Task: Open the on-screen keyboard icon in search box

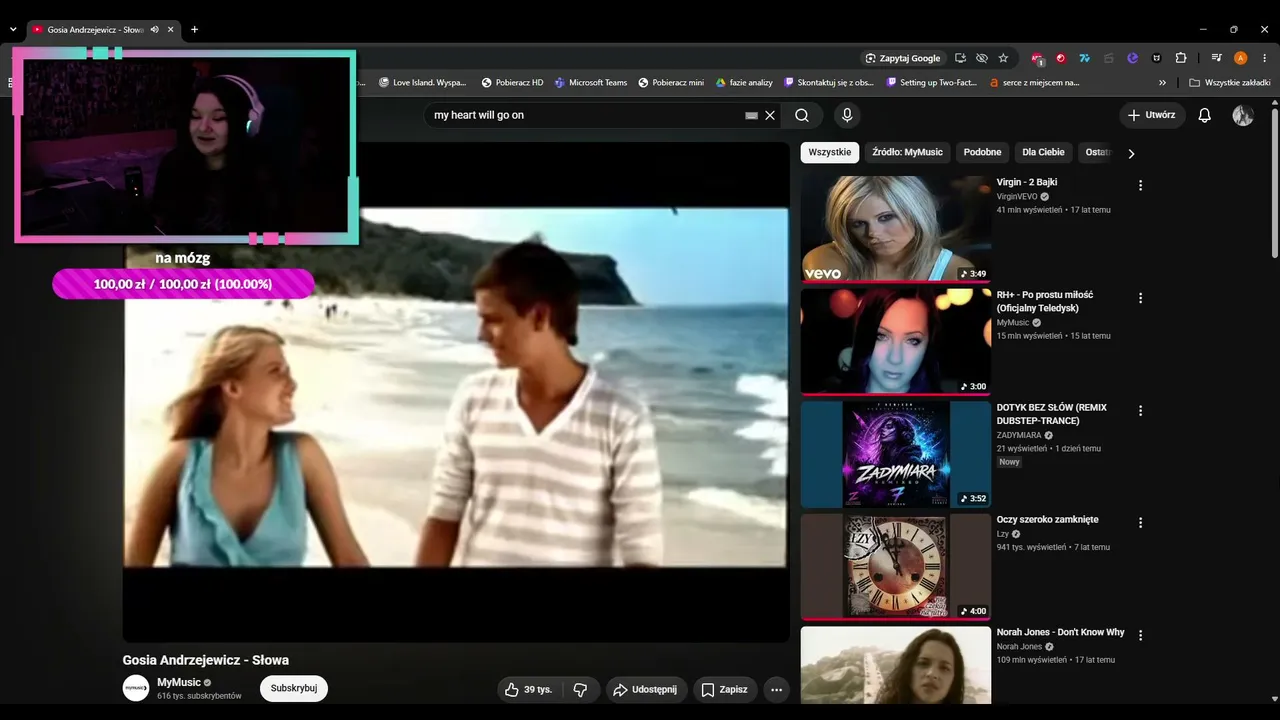Action: pos(752,115)
